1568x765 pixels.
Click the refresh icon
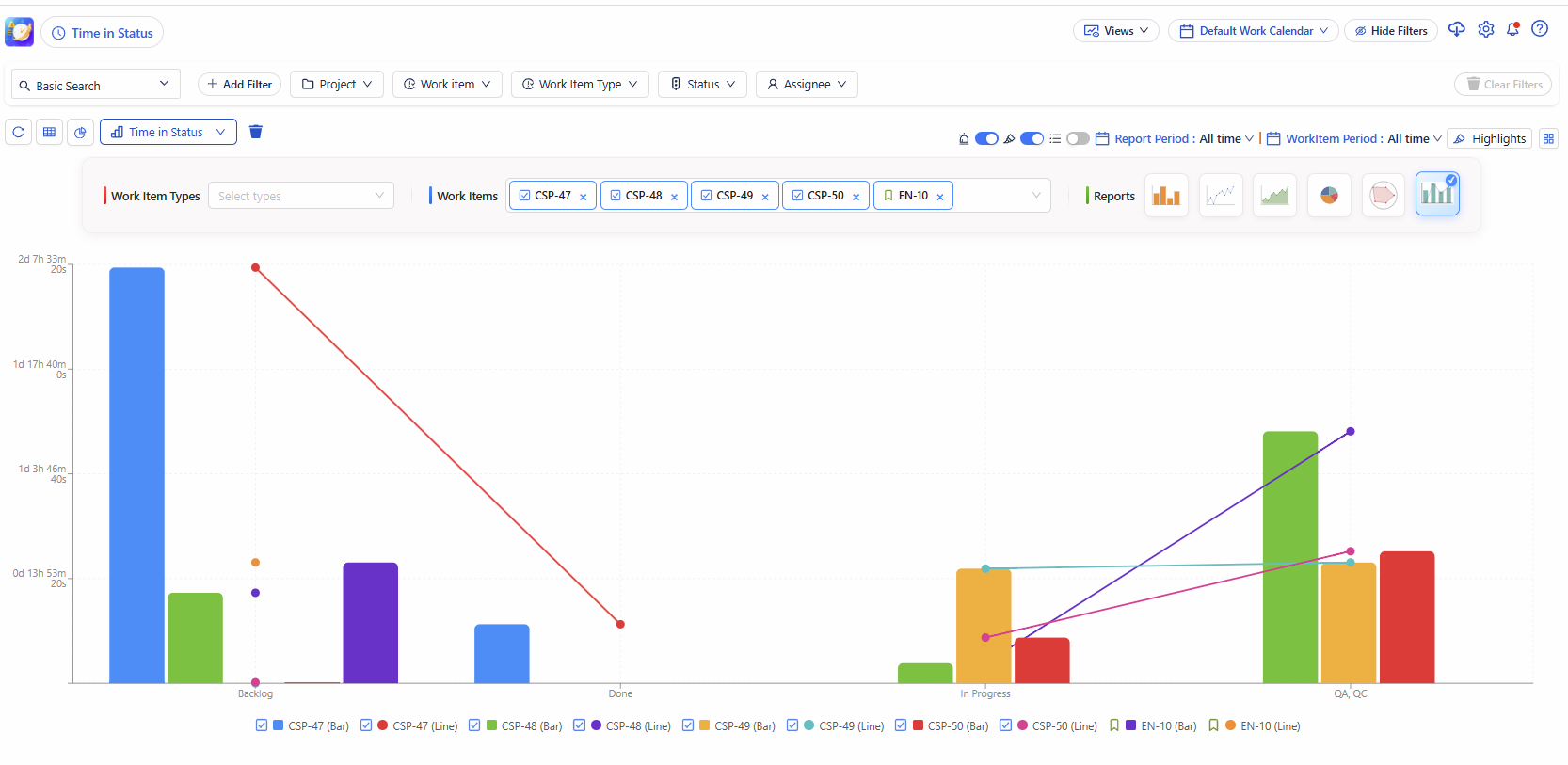coord(18,133)
